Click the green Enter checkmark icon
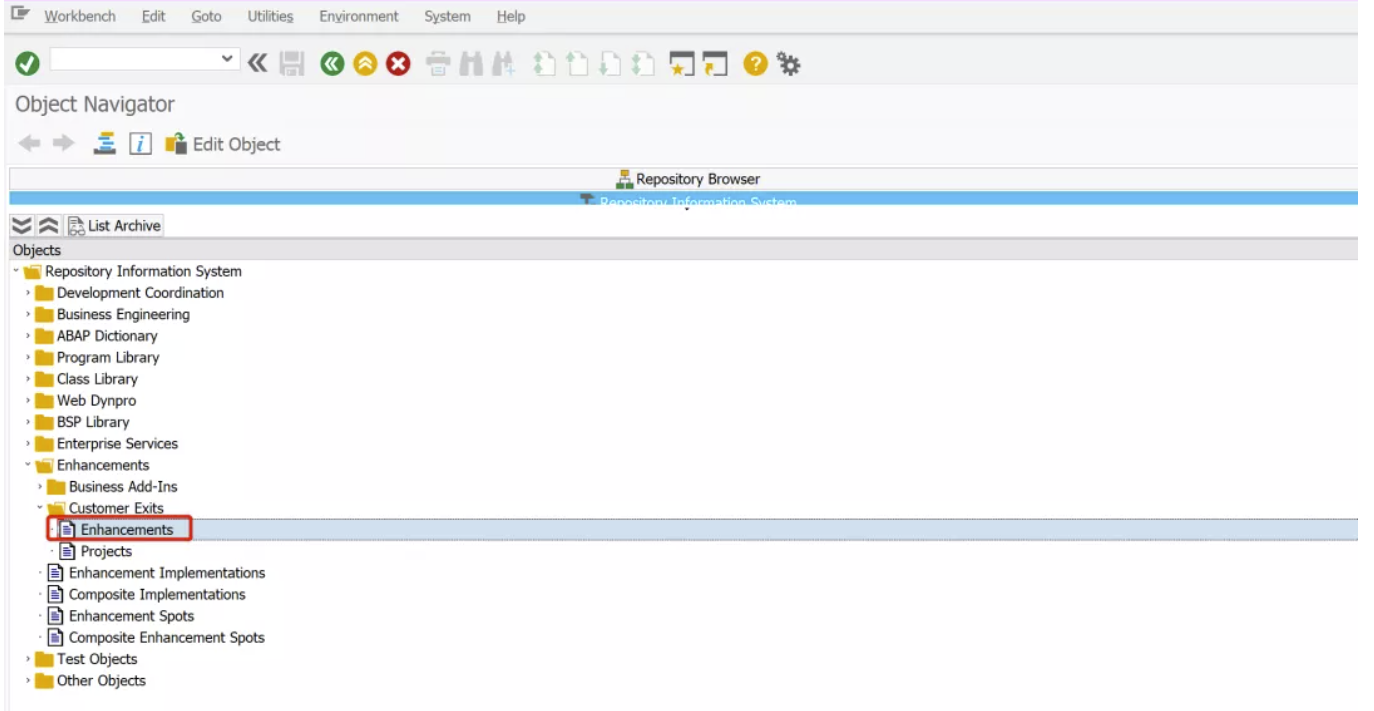1374x711 pixels. 27,64
